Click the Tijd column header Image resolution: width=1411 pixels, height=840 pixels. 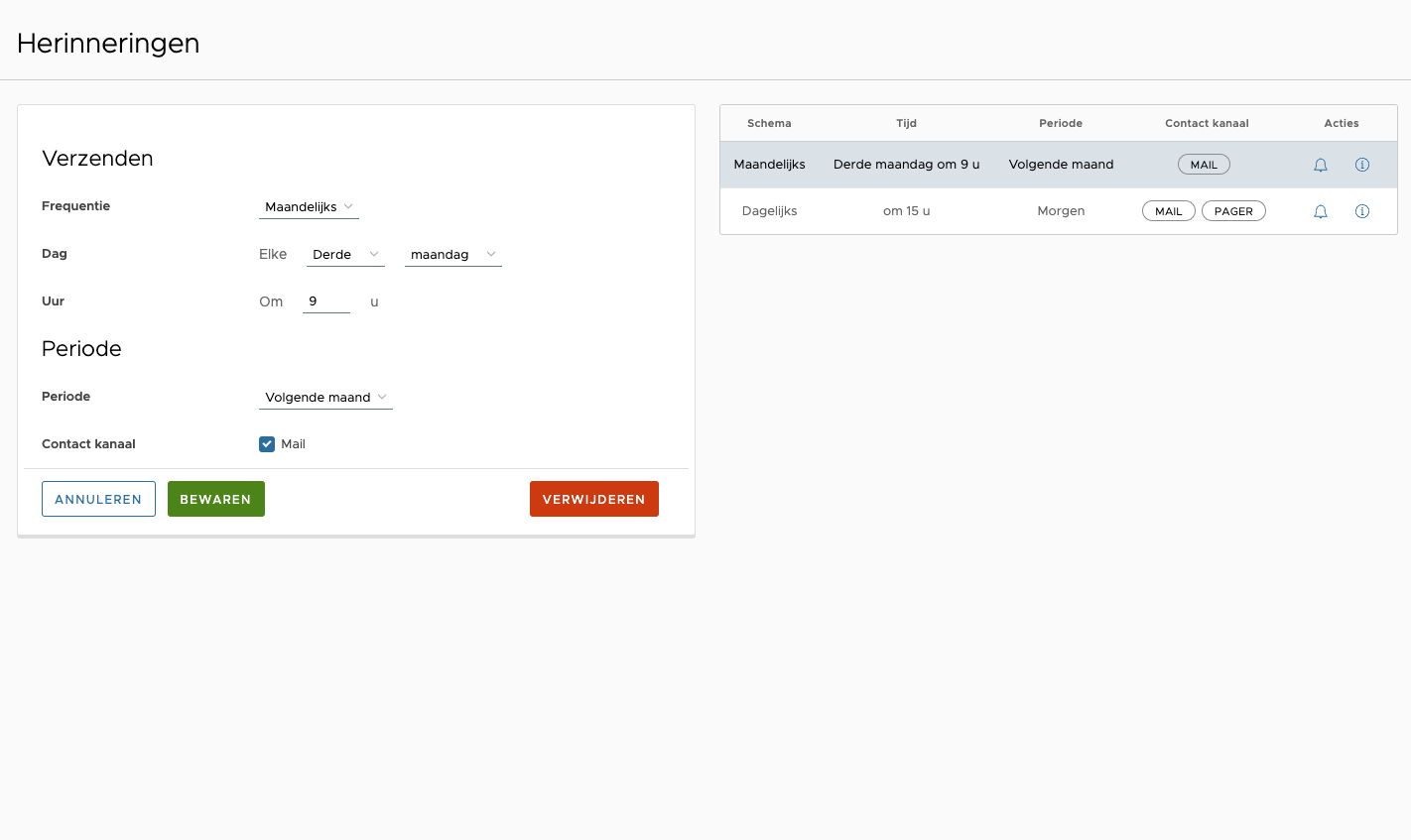coord(906,123)
